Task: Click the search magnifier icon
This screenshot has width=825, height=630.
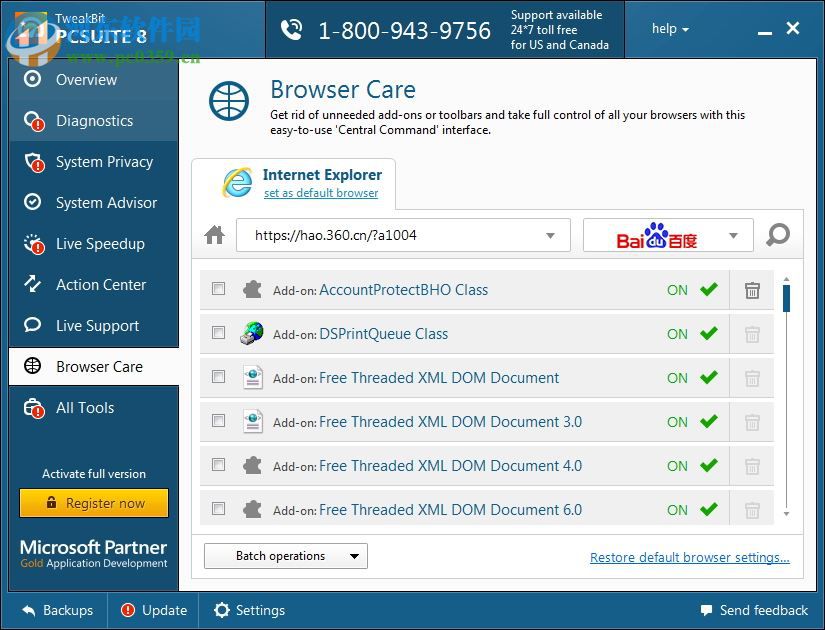Action: pyautogui.click(x=778, y=235)
